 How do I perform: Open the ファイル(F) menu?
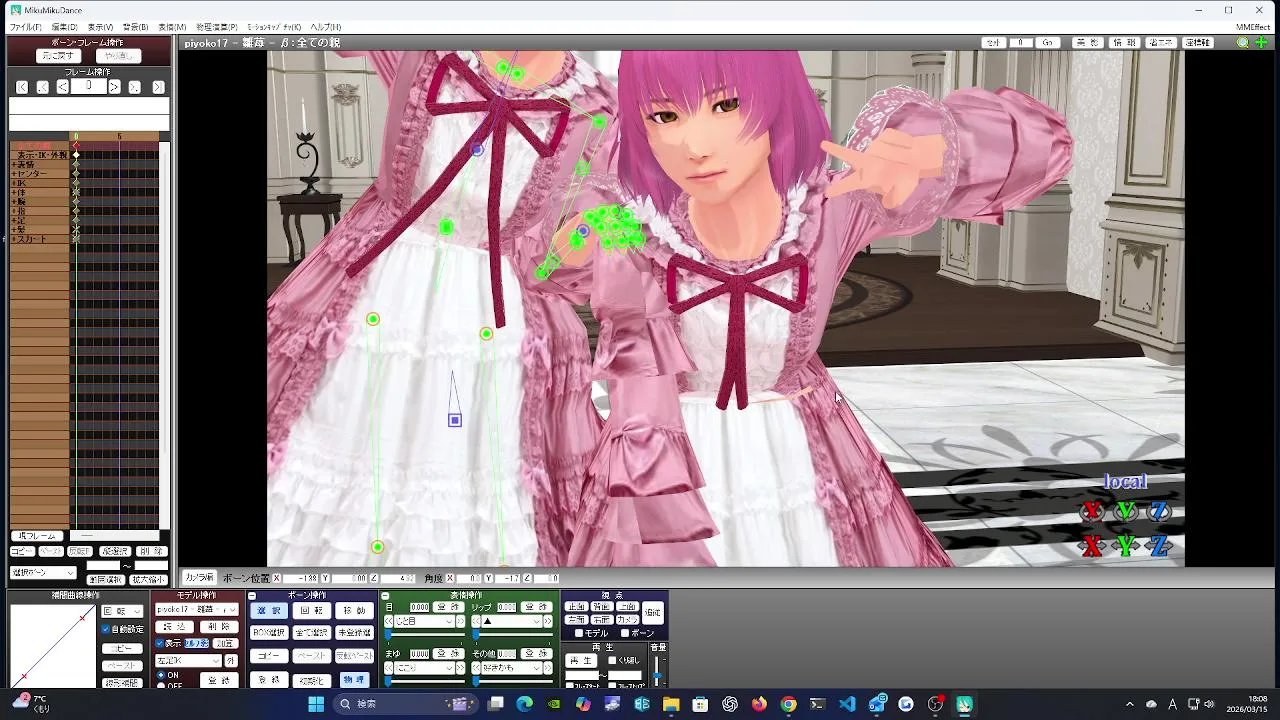pyautogui.click(x=25, y=27)
